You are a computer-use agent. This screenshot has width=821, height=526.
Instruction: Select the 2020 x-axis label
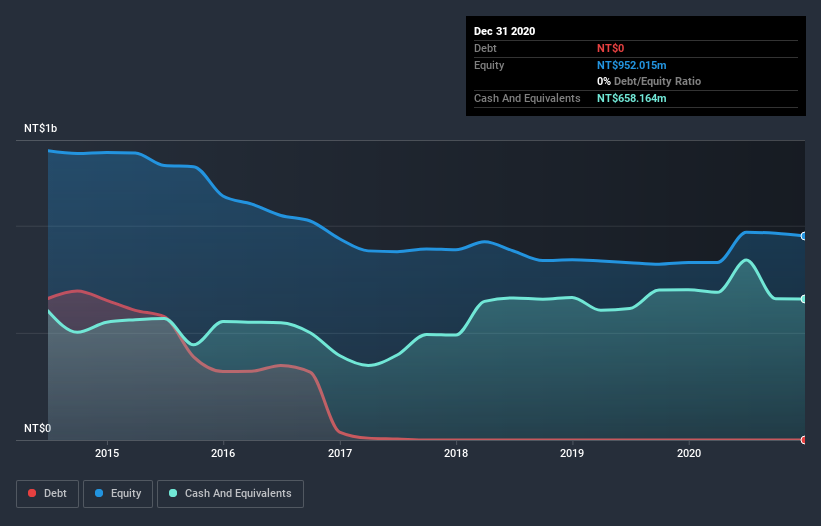(x=689, y=453)
